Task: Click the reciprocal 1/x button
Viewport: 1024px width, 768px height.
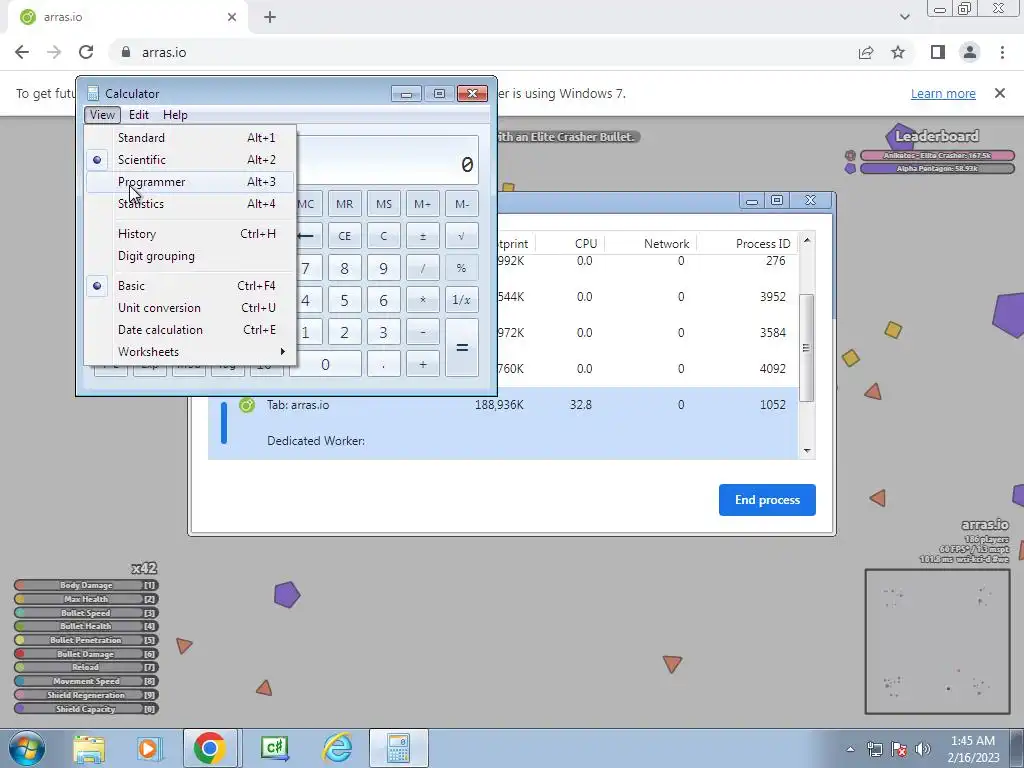Action: (x=462, y=300)
